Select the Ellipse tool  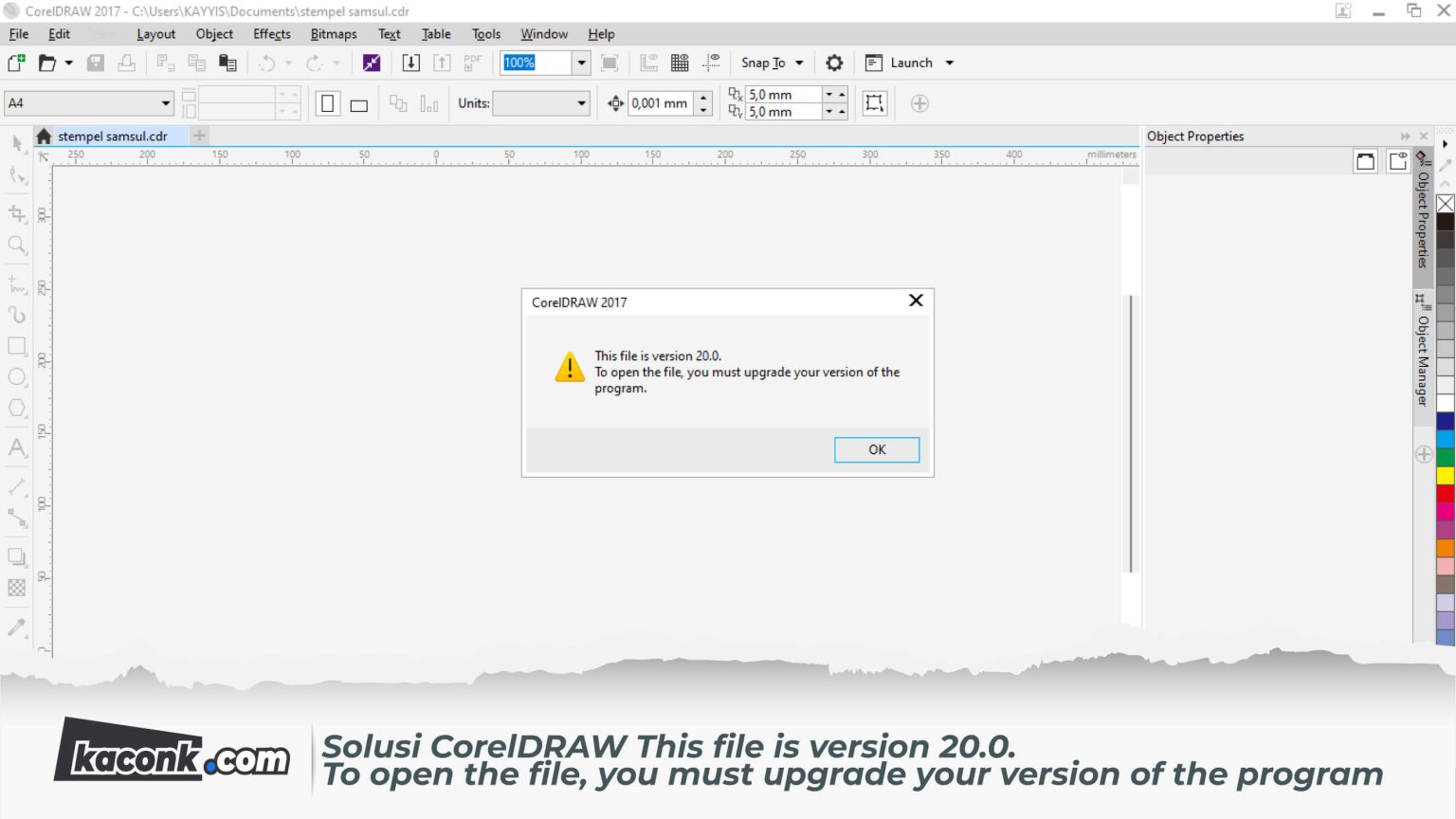[17, 377]
